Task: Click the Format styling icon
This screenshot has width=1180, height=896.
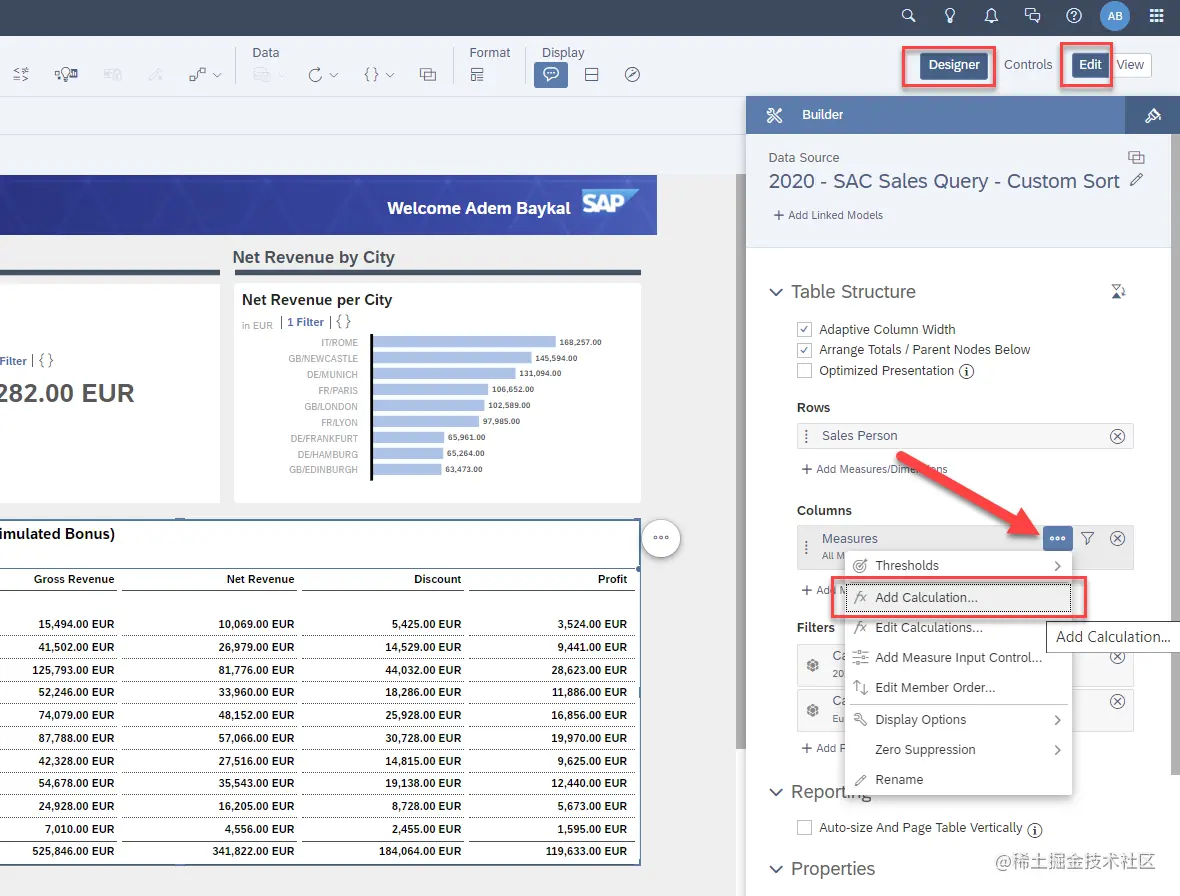Action: 477,74
